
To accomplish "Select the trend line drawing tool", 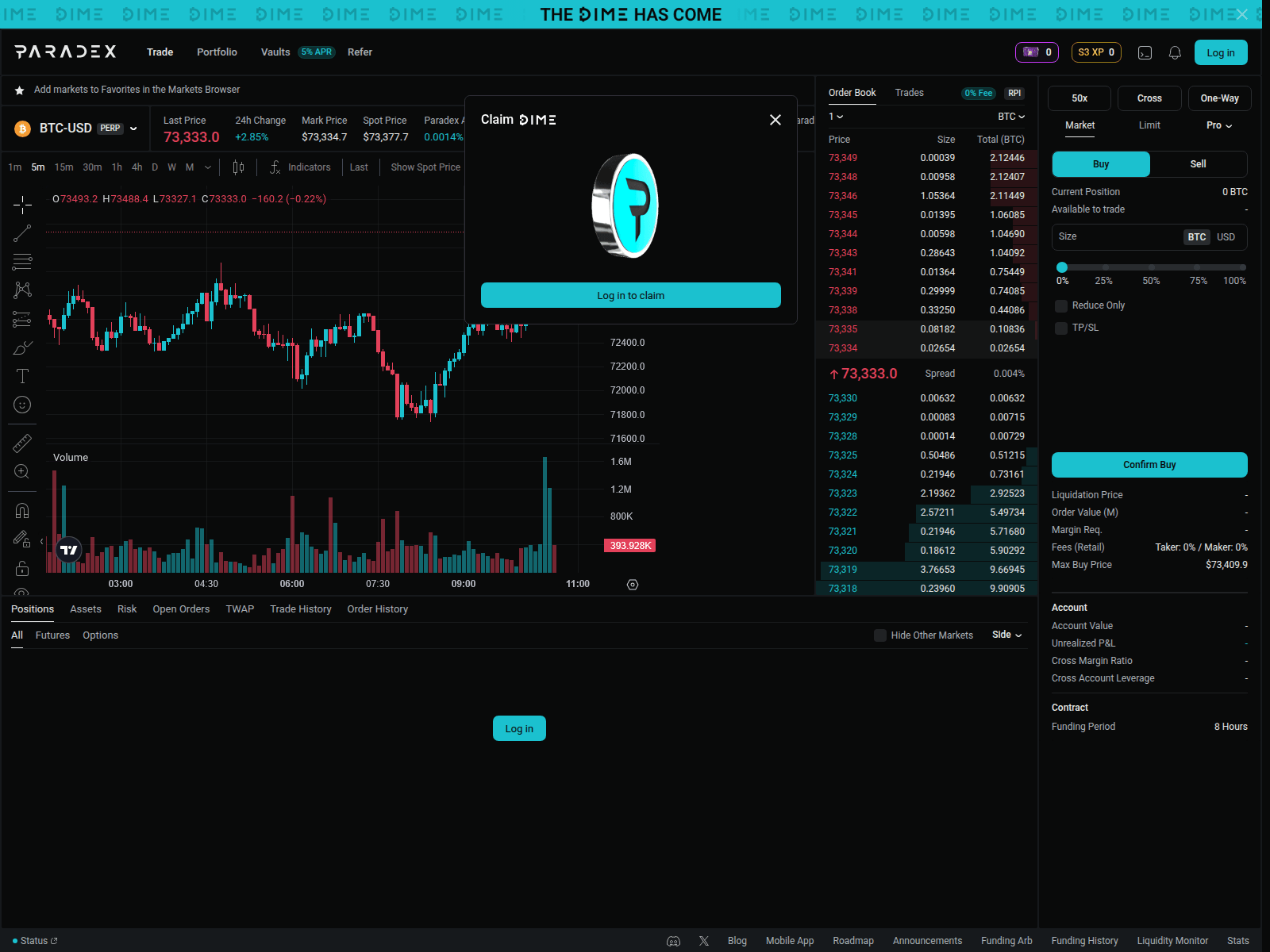I will point(21,232).
